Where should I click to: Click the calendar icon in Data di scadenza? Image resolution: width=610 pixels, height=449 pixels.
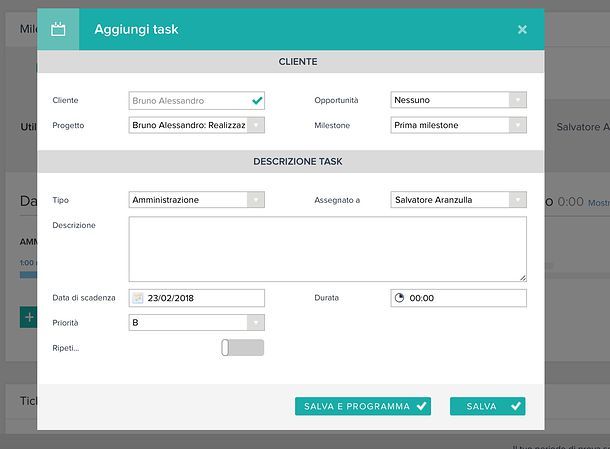(137, 298)
